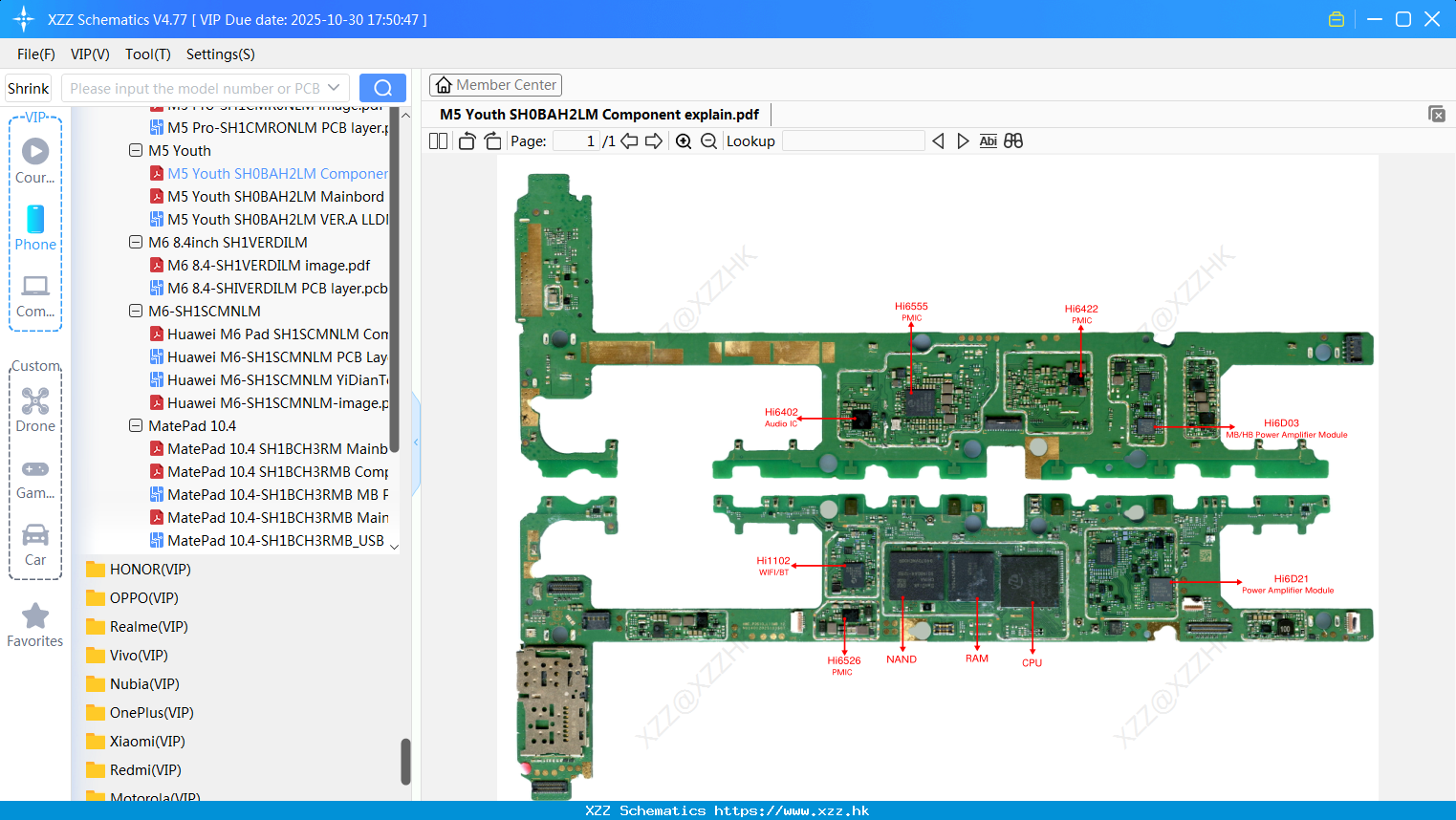Collapse M6-SH1SCMNLM tree node
The image size is (1456, 820).
136,311
